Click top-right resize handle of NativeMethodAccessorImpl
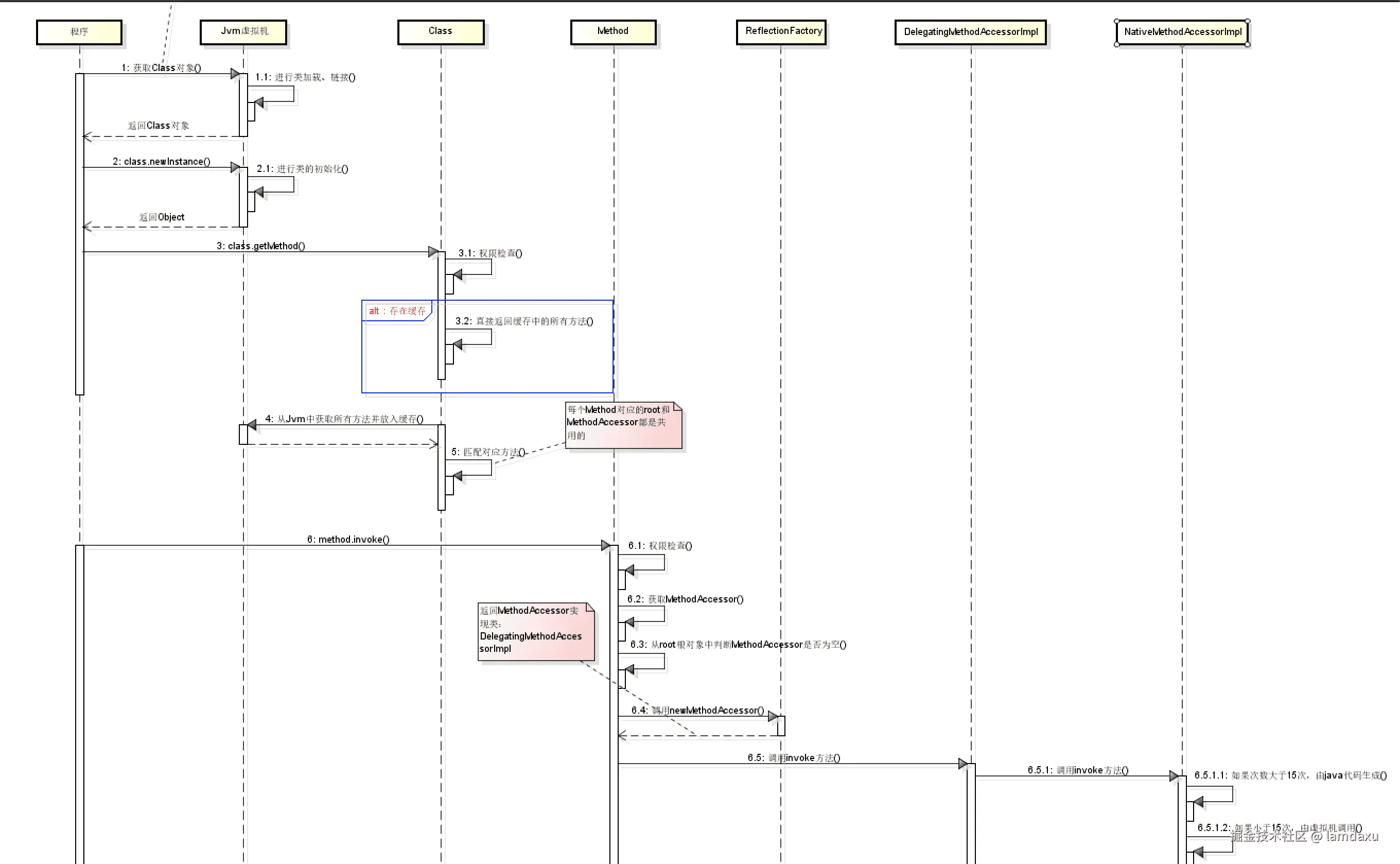Screen dimensions: 1400x864 (x=1248, y=21)
